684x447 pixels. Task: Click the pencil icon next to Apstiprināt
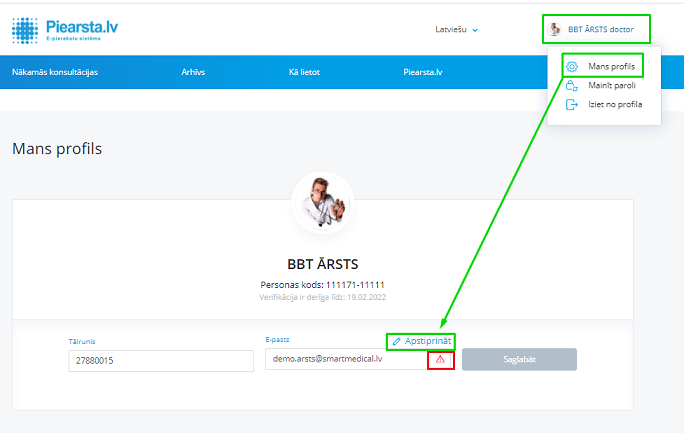(x=396, y=342)
